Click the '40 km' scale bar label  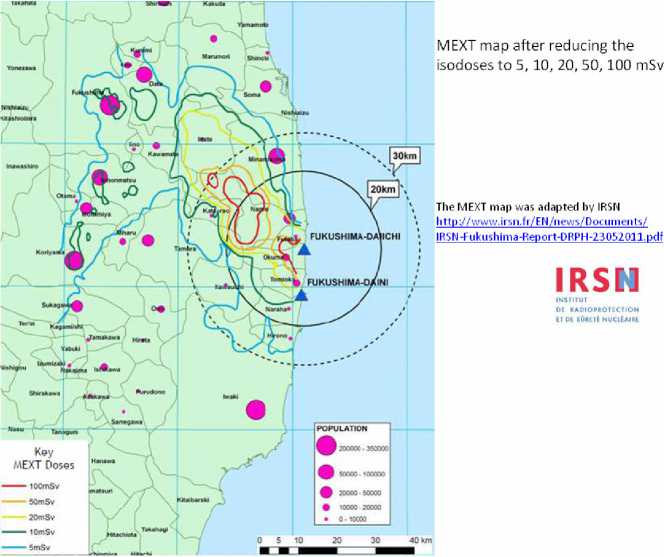[421, 540]
